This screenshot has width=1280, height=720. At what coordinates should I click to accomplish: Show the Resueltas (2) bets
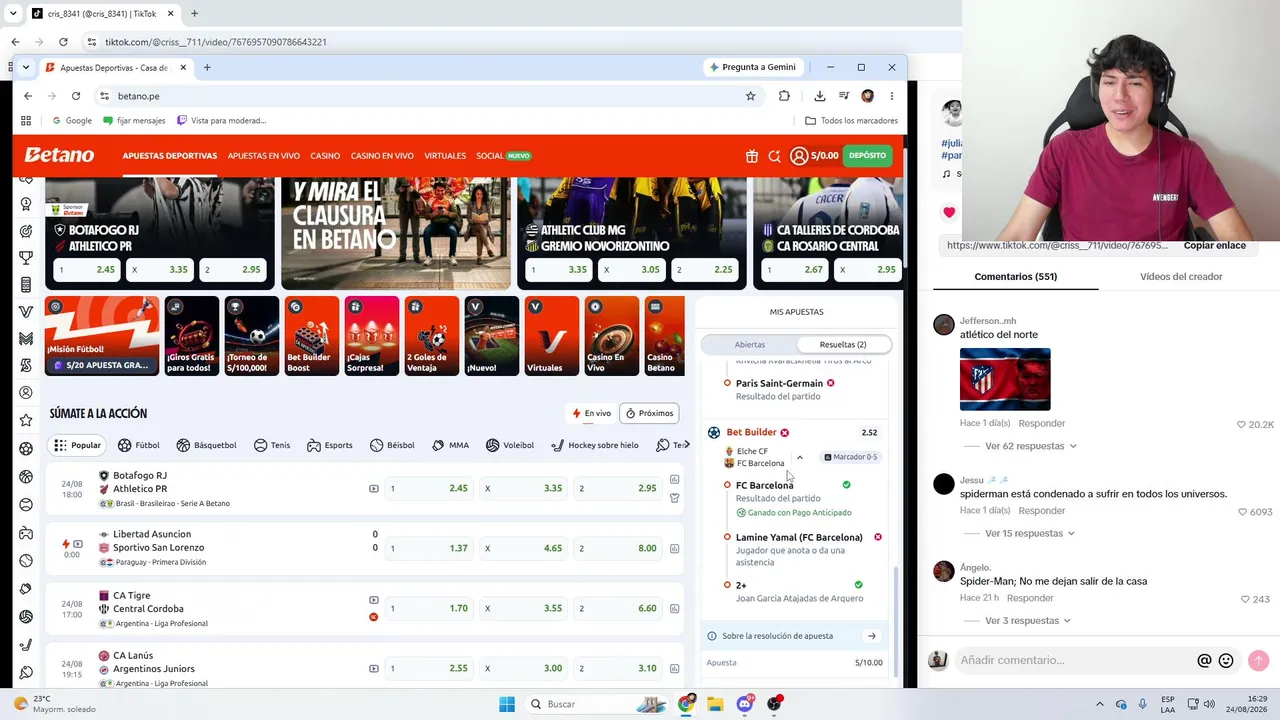pos(843,345)
